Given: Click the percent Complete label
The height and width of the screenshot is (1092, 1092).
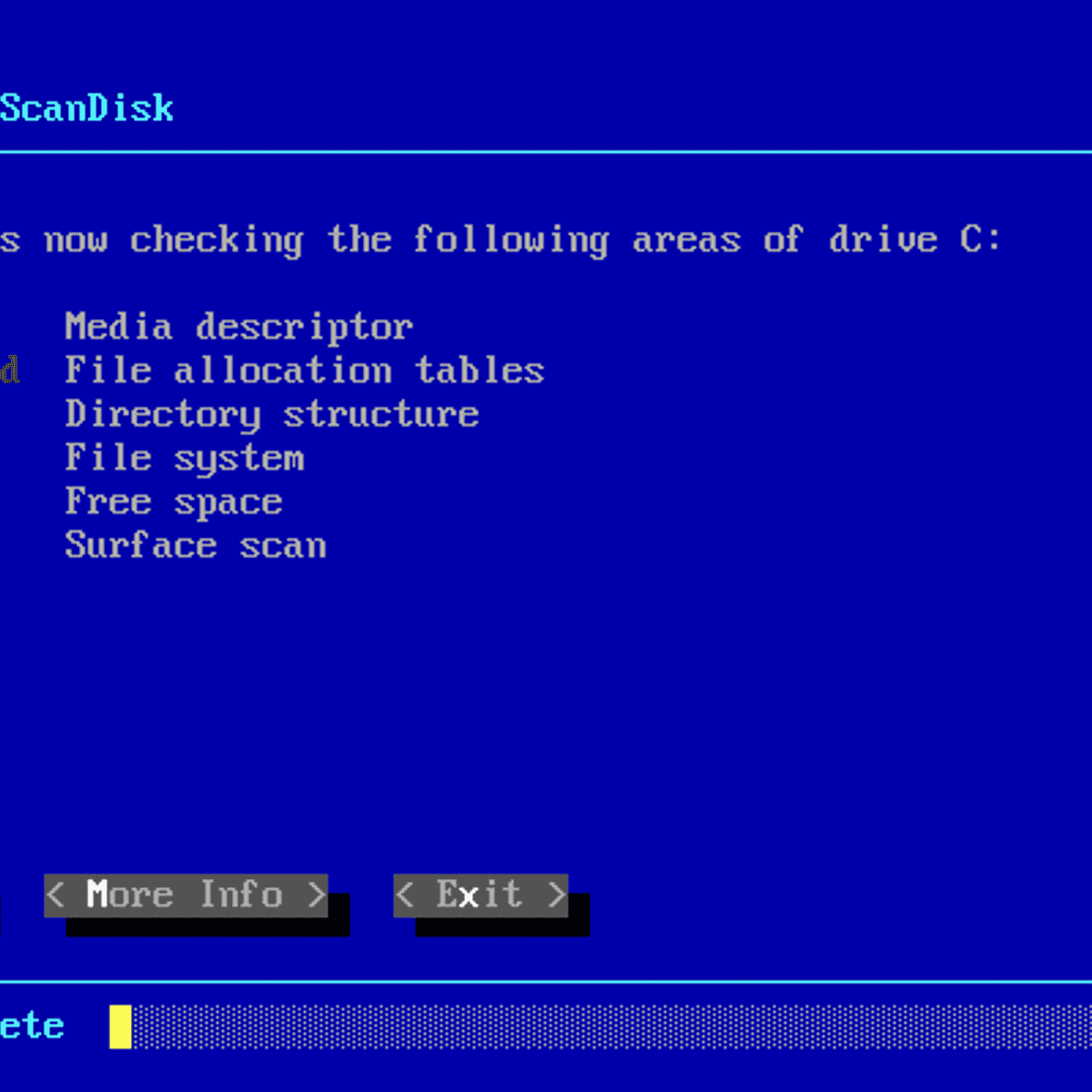Looking at the screenshot, I should [x=32, y=1025].
